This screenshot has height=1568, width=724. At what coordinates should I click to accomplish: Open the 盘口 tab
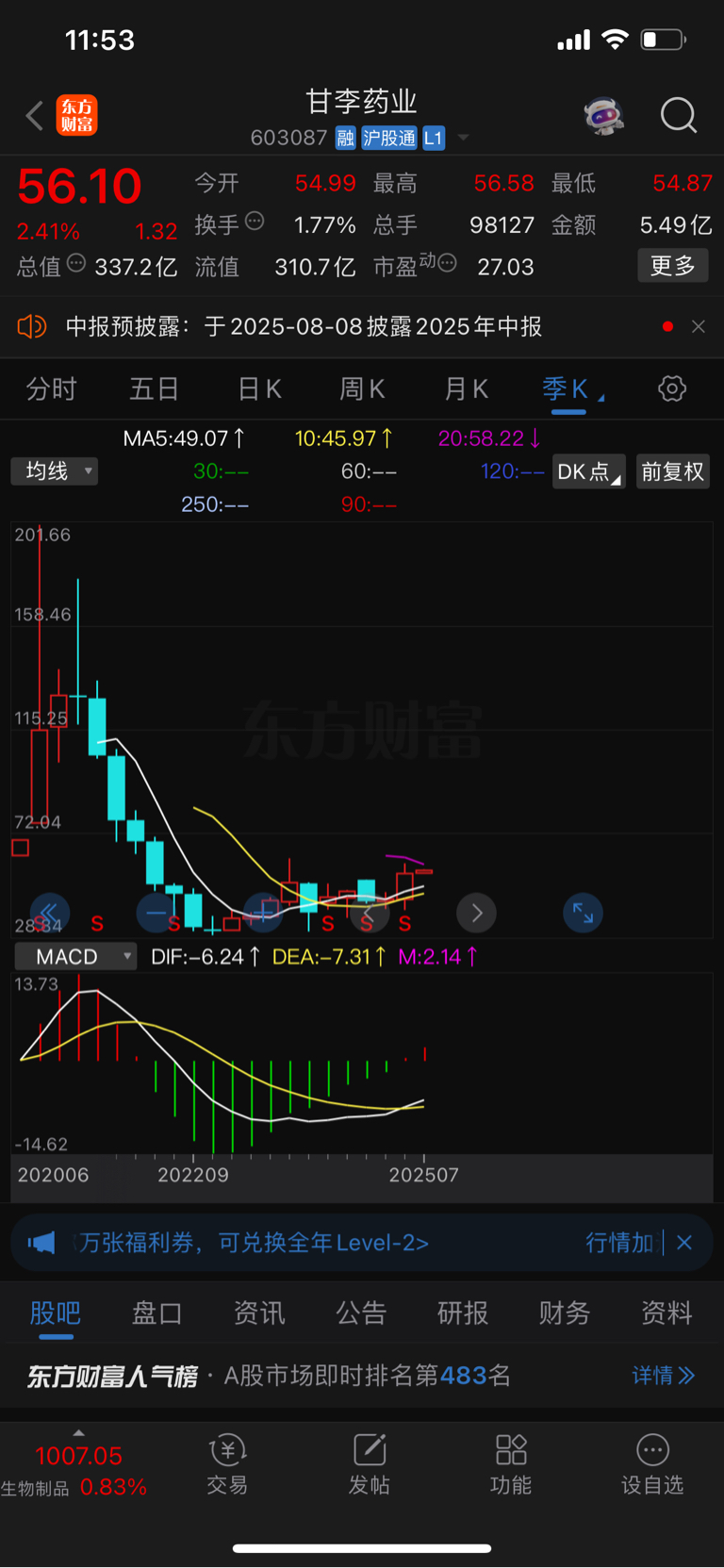tap(157, 1312)
